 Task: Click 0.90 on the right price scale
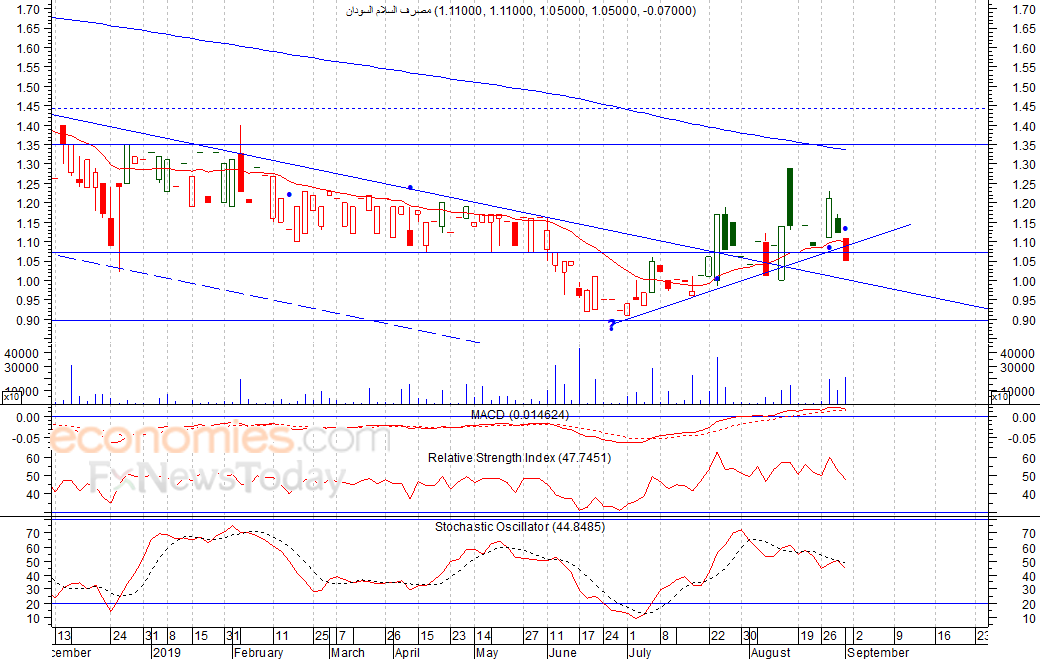coord(1024,320)
